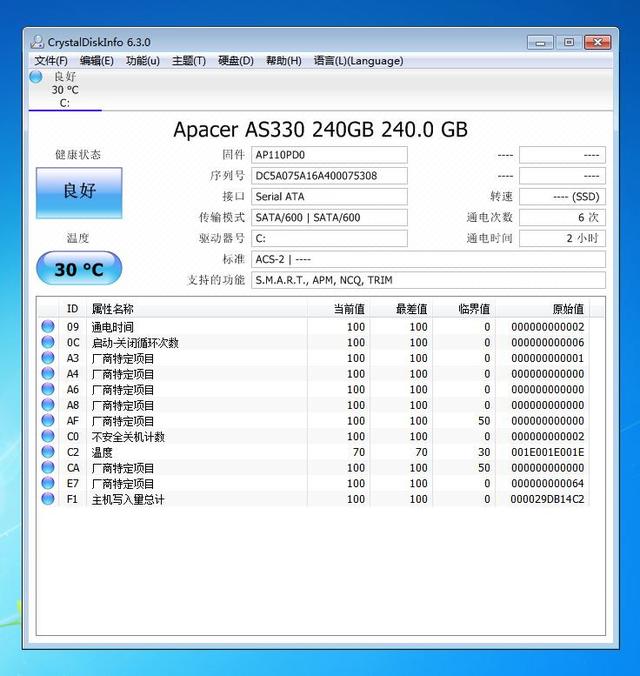Click the status orb for row 09

click(x=48, y=326)
